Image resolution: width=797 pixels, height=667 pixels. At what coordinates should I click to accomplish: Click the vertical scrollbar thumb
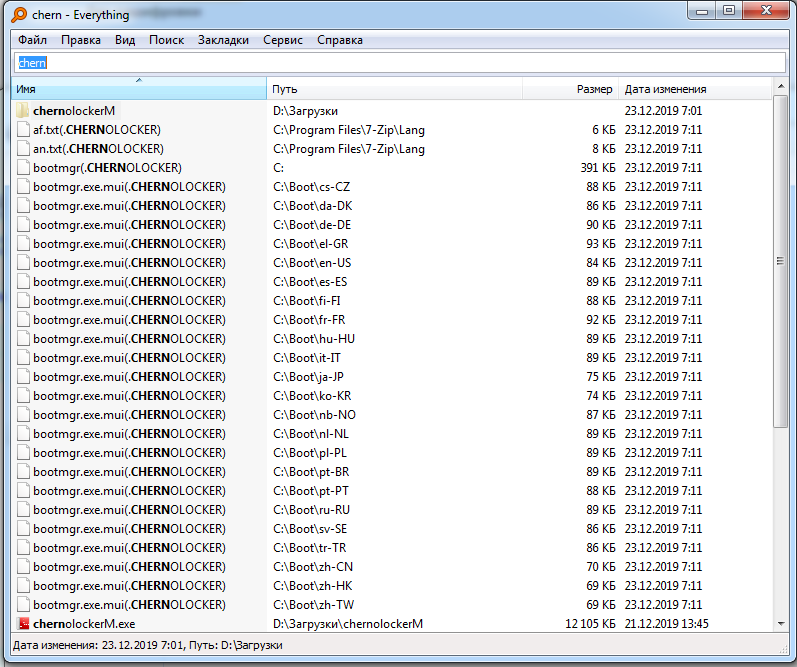pyautogui.click(x=780, y=261)
